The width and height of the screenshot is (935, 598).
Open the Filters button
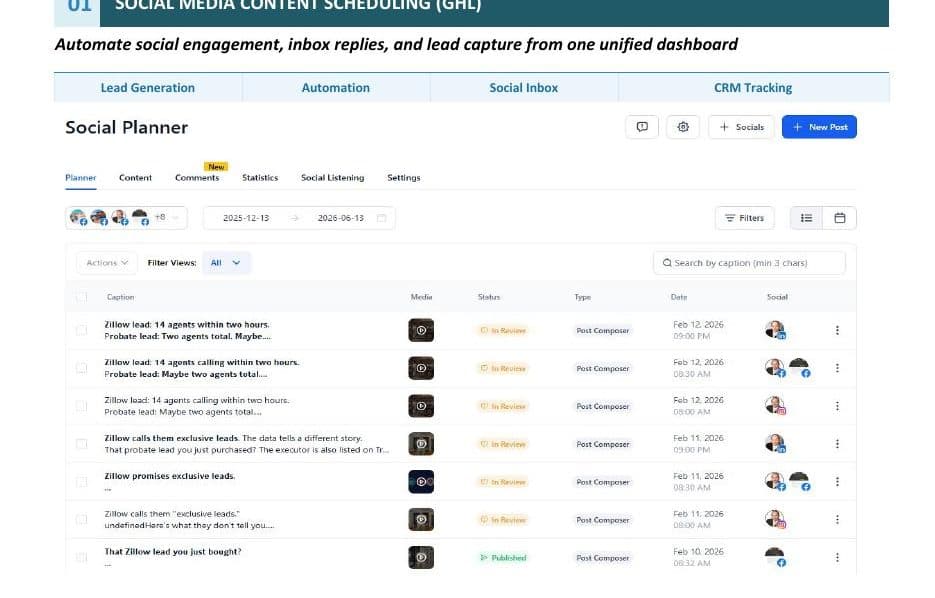tap(744, 218)
